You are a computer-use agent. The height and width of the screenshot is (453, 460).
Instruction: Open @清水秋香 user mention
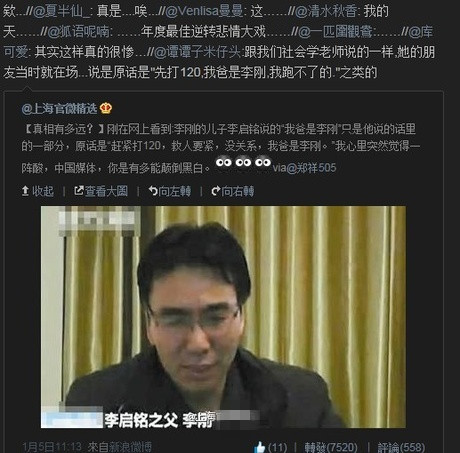pyautogui.click(x=326, y=12)
